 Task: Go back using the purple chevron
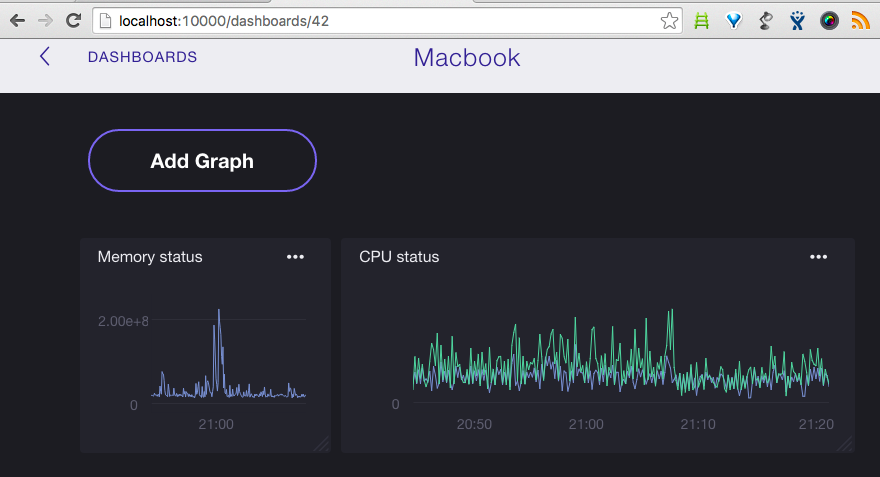(x=45, y=56)
